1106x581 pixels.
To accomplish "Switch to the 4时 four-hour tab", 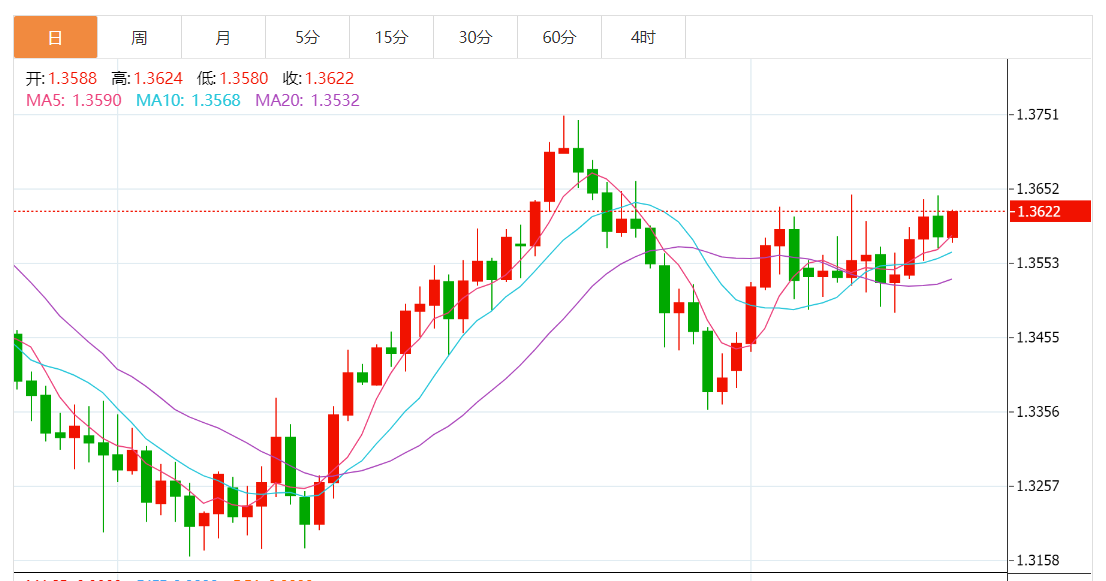I will pos(643,38).
